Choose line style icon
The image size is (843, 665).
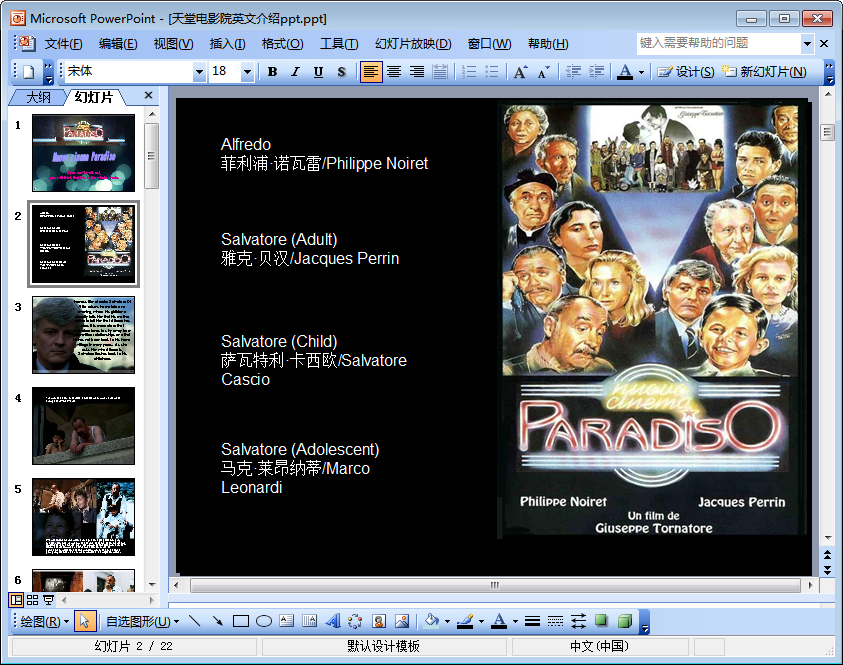click(x=532, y=621)
